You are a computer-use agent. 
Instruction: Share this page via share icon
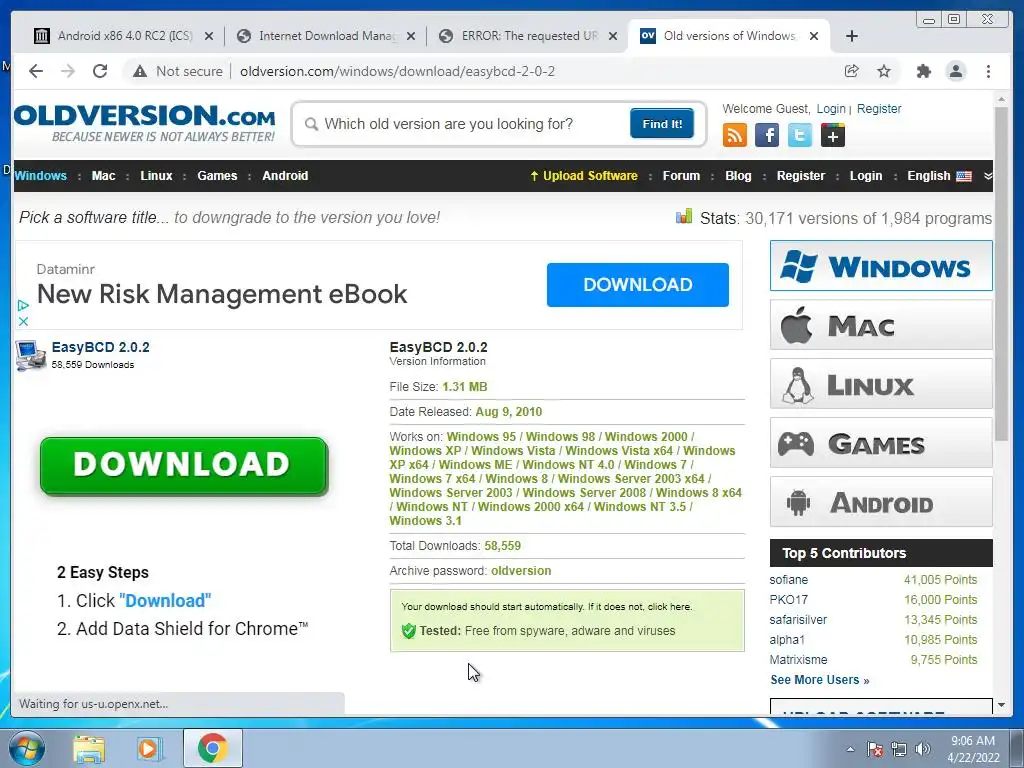(x=851, y=71)
